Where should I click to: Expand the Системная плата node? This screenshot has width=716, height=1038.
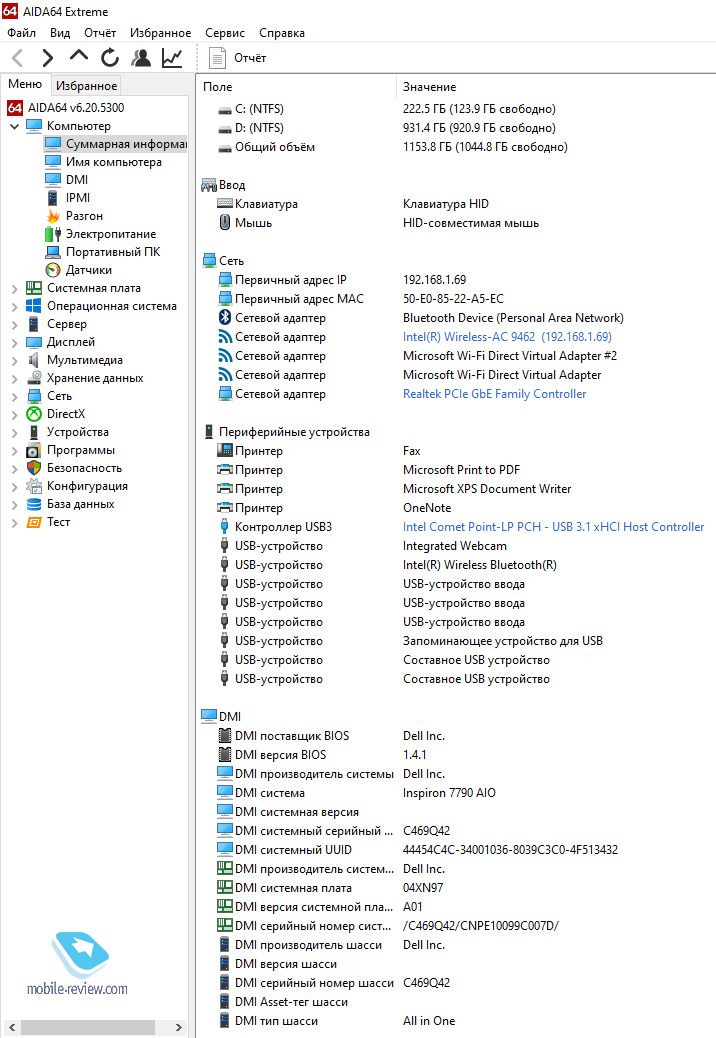coord(15,289)
